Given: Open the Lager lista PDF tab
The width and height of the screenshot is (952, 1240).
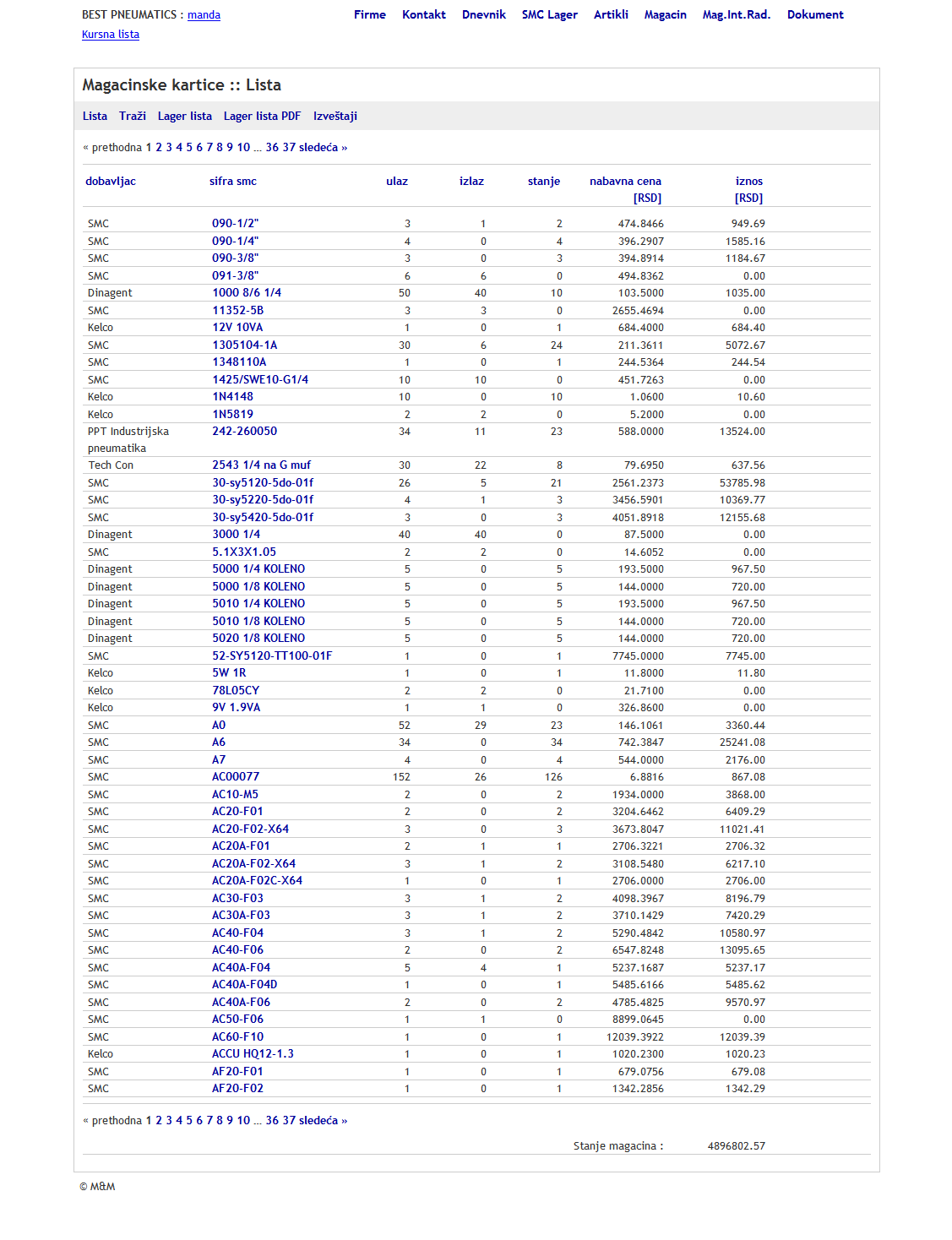Looking at the screenshot, I should pos(262,117).
